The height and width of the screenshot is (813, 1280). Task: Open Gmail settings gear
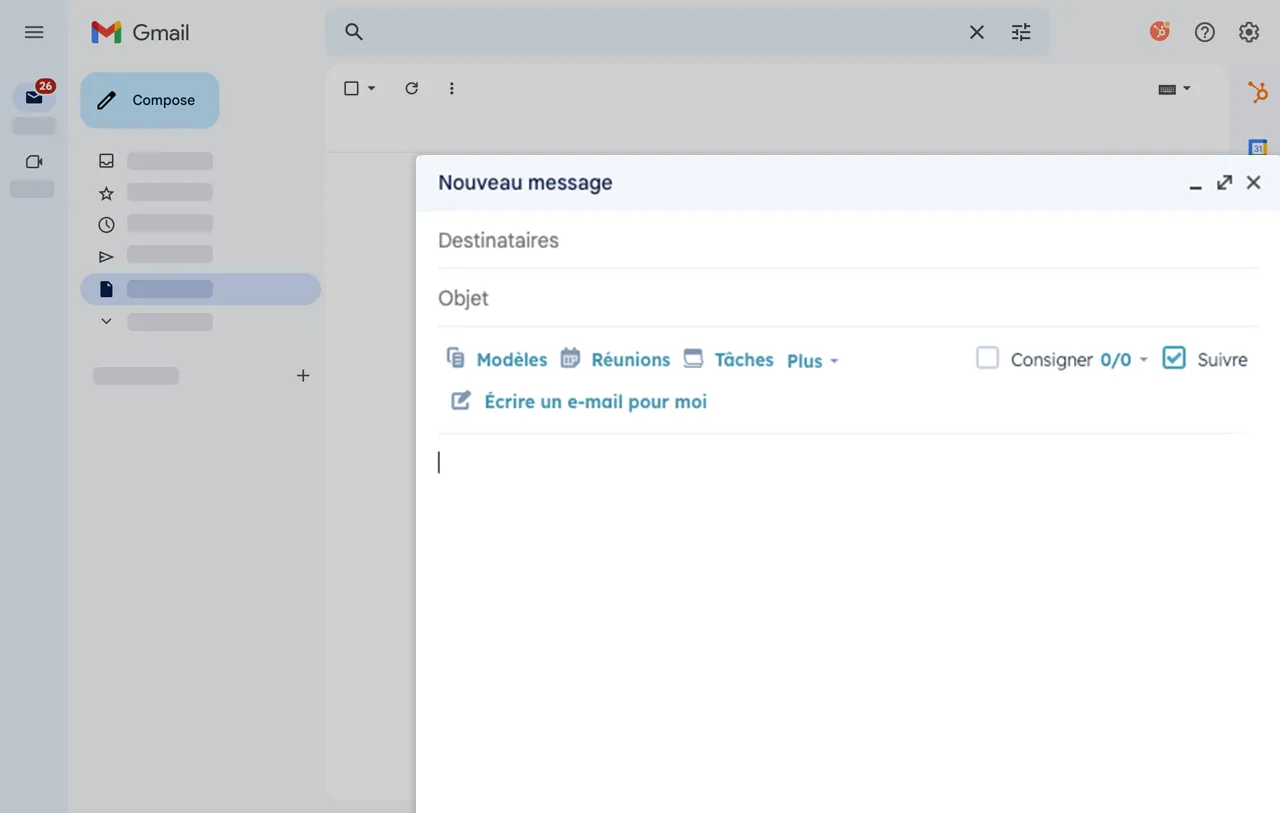coord(1249,32)
